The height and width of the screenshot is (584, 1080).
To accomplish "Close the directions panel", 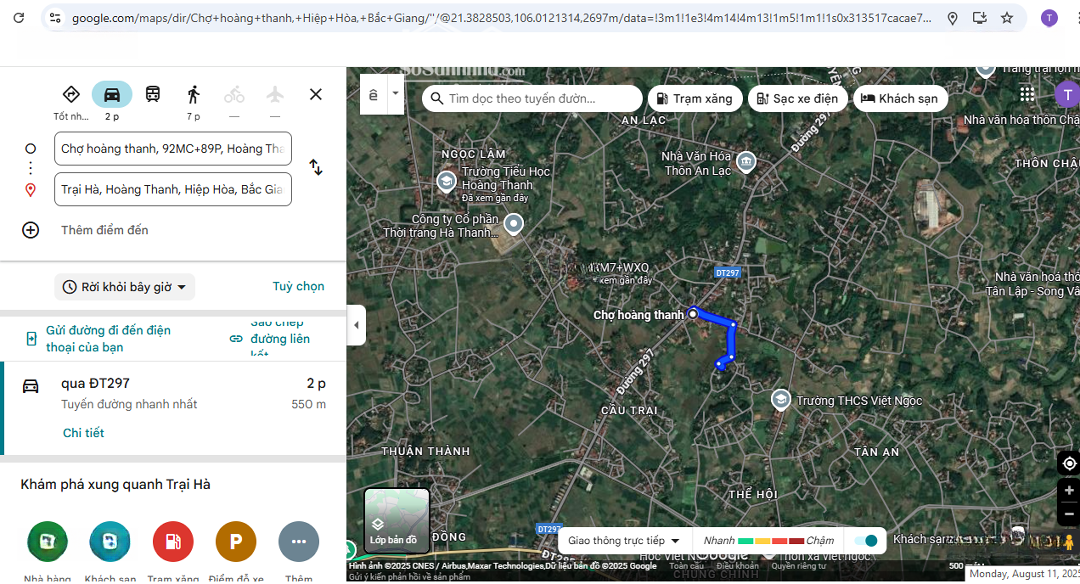I will point(316,94).
